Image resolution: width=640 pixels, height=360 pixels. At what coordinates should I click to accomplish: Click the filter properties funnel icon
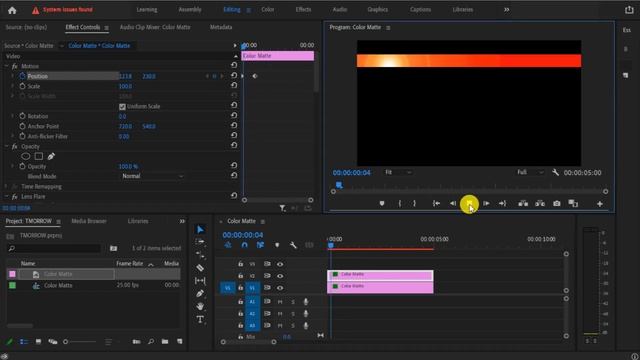pos(282,208)
